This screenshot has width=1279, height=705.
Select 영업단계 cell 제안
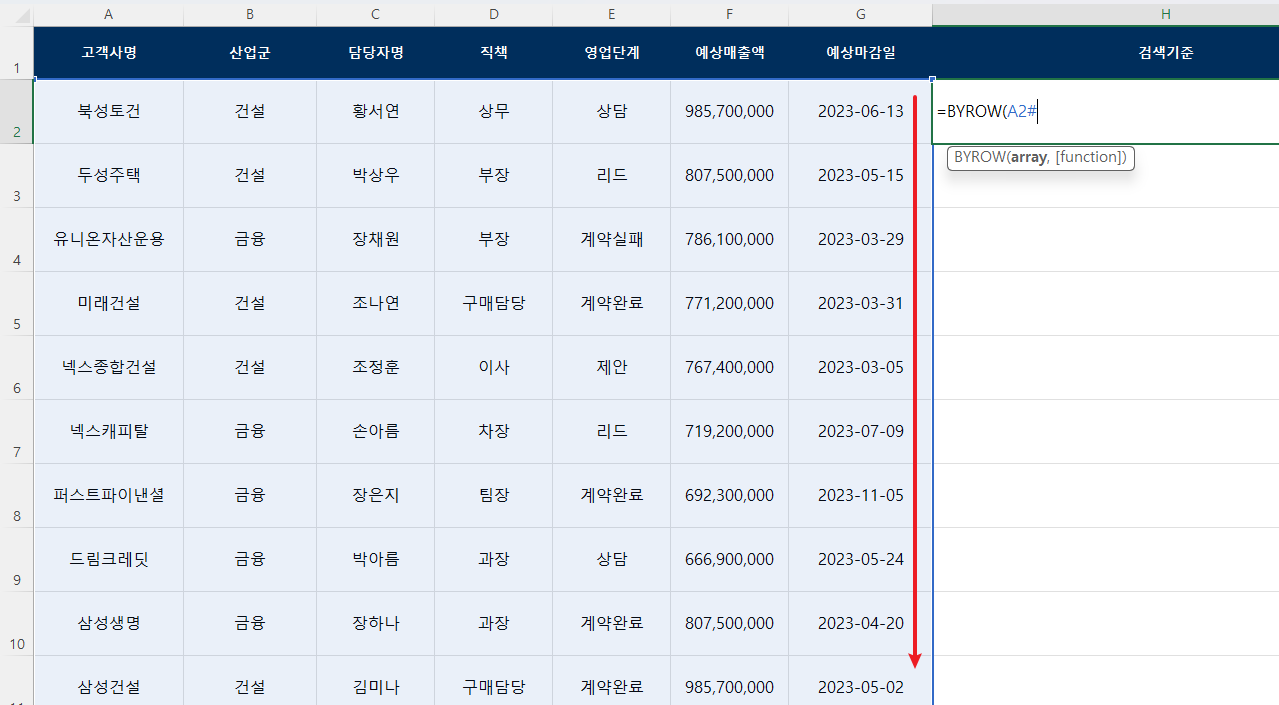click(611, 367)
